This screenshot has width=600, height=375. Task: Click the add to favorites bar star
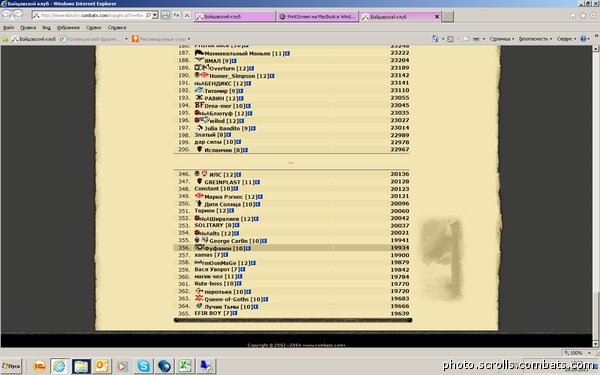pos(5,39)
